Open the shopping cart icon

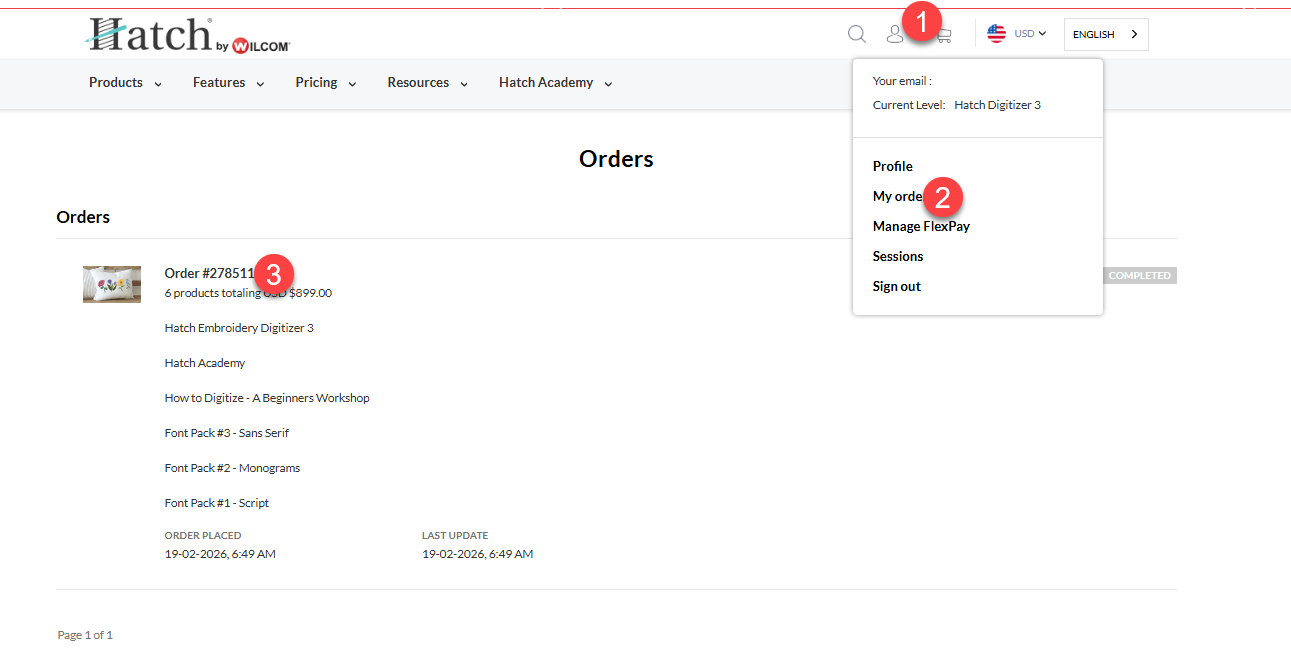pos(943,36)
